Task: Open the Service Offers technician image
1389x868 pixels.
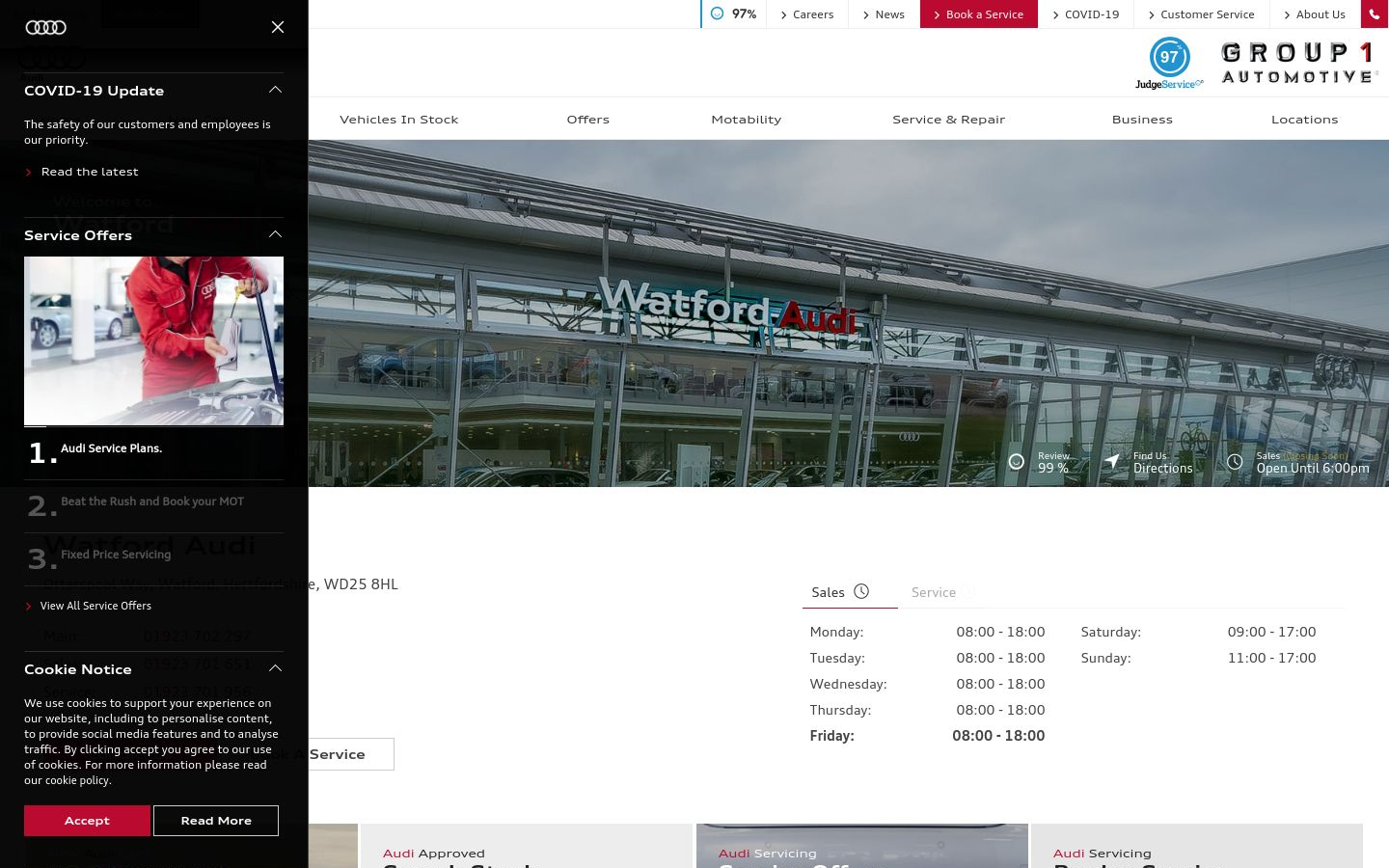Action: [x=153, y=340]
